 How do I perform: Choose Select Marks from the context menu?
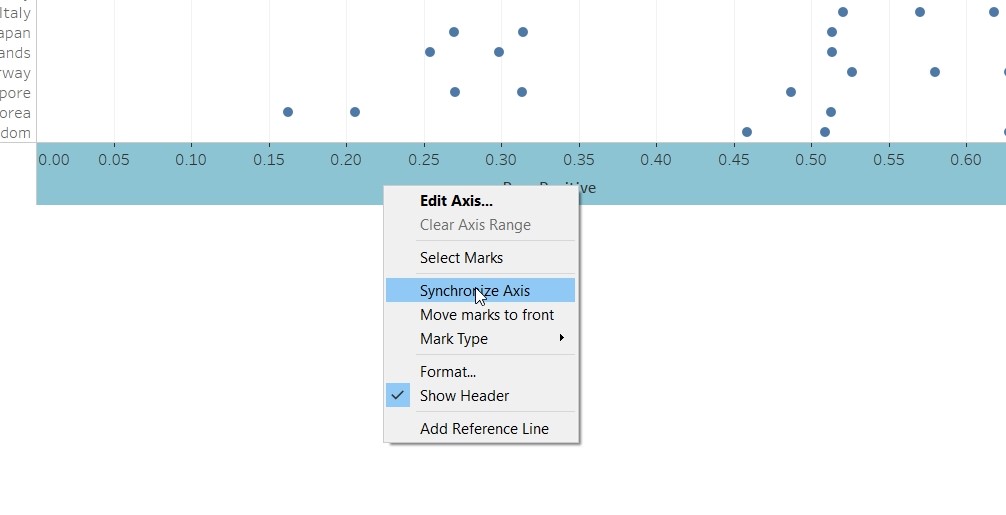click(461, 258)
